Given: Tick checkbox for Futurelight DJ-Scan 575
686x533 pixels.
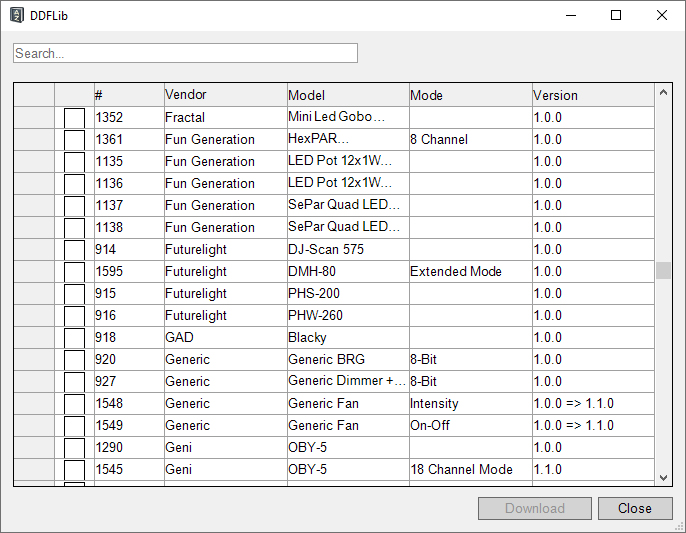Looking at the screenshot, I should (74, 250).
